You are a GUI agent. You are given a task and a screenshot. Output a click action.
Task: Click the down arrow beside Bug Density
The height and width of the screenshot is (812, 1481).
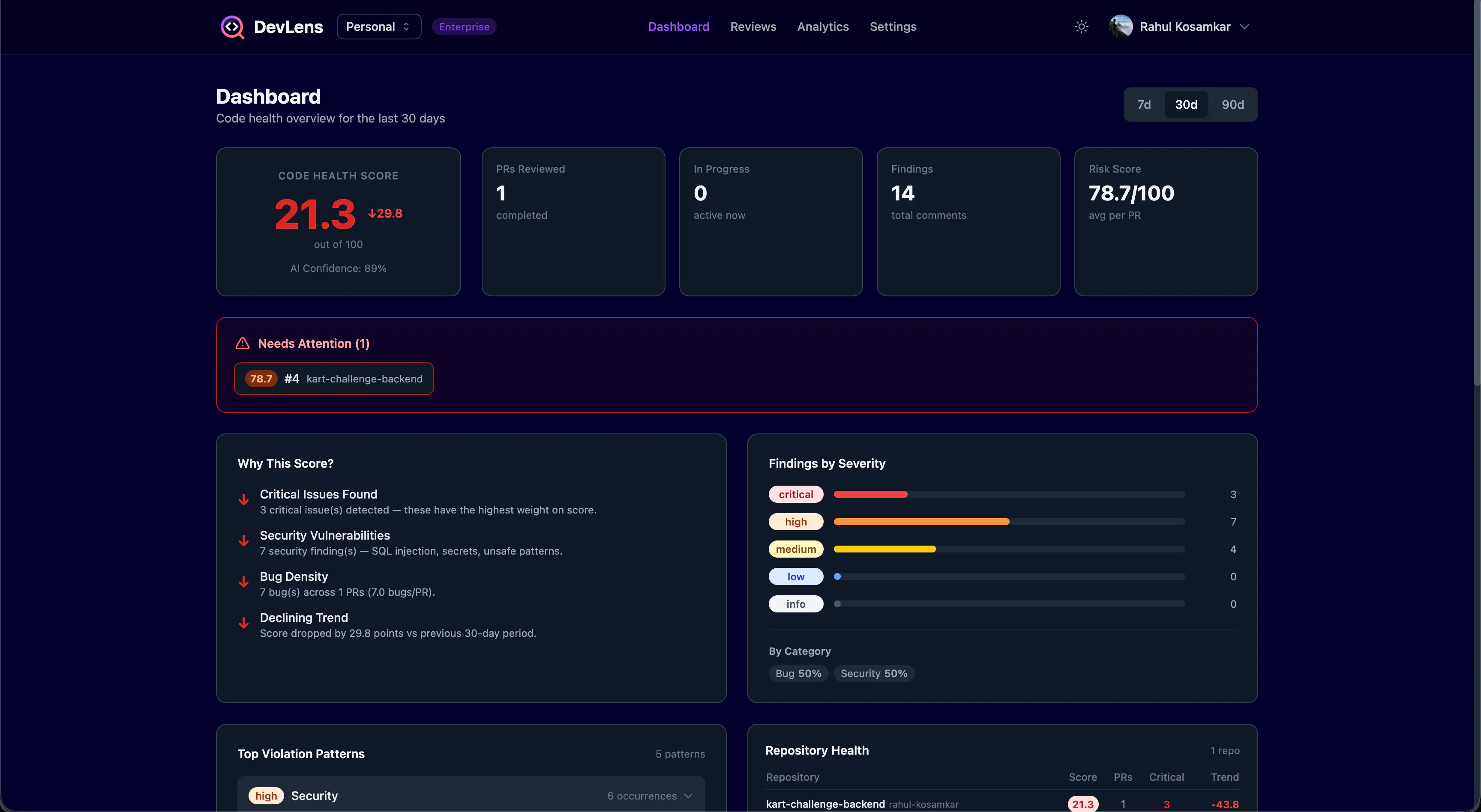click(x=244, y=582)
